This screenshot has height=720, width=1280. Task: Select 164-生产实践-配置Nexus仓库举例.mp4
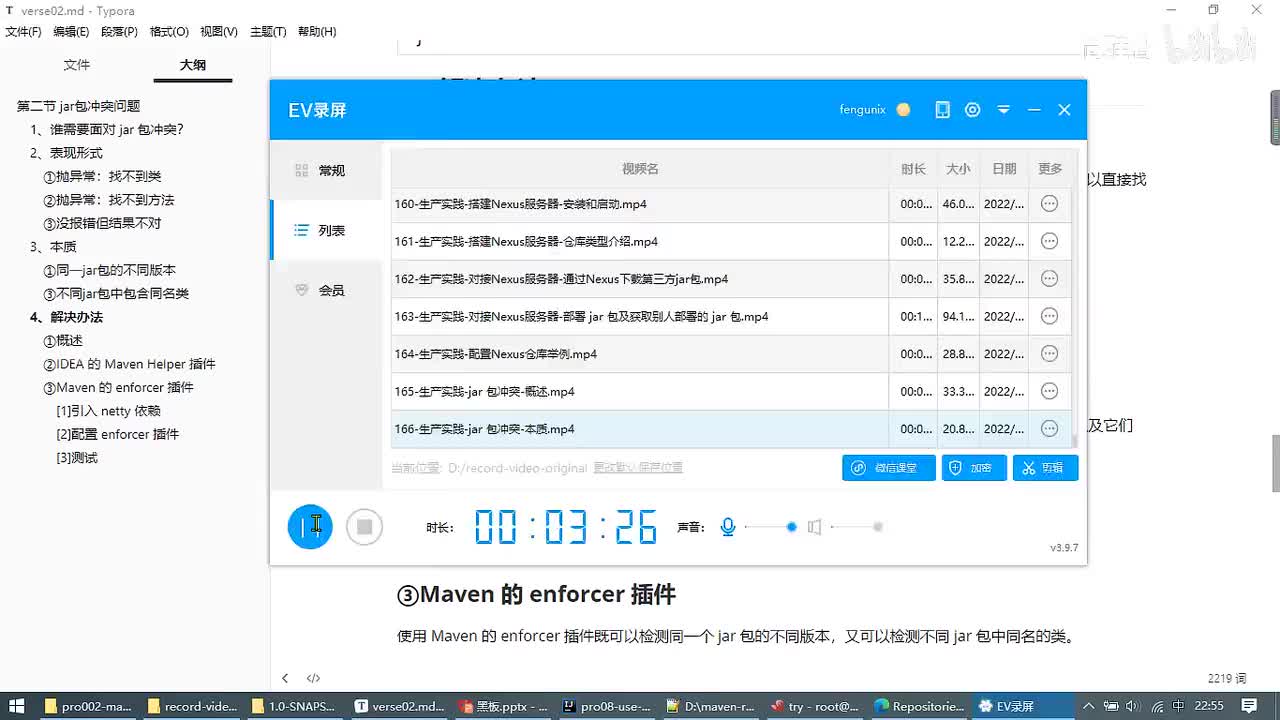point(495,354)
